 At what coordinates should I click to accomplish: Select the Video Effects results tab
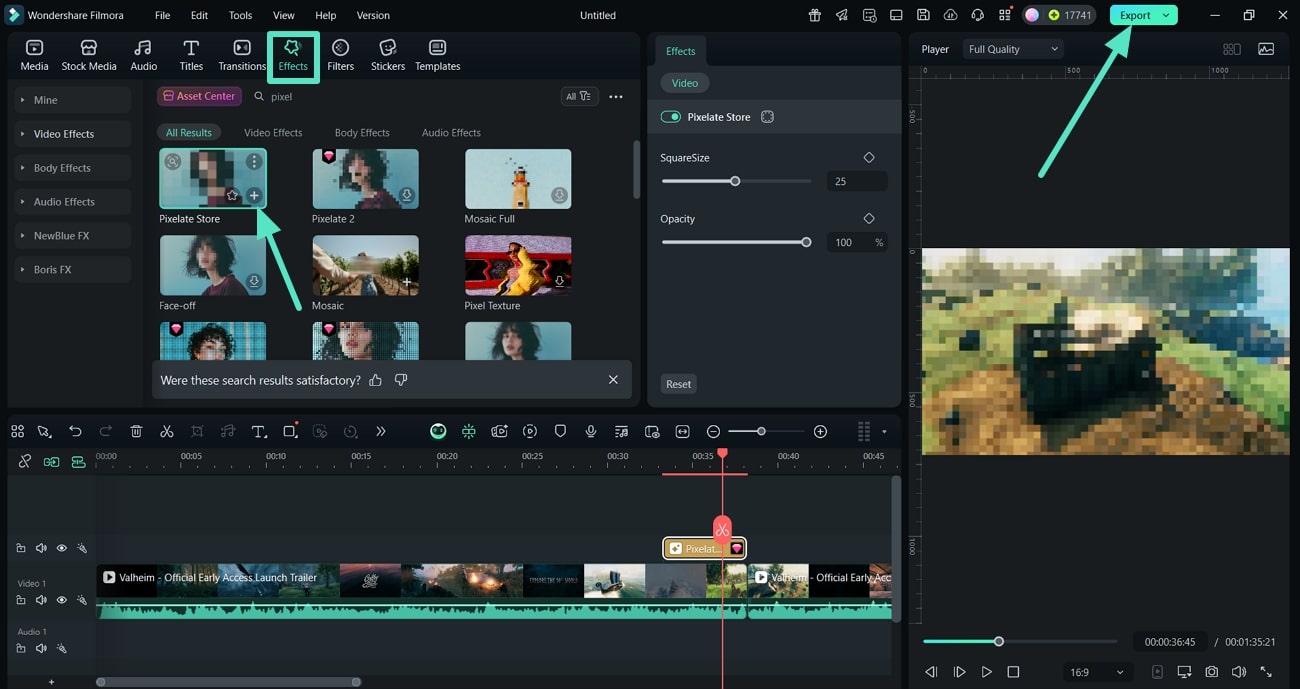click(x=273, y=132)
